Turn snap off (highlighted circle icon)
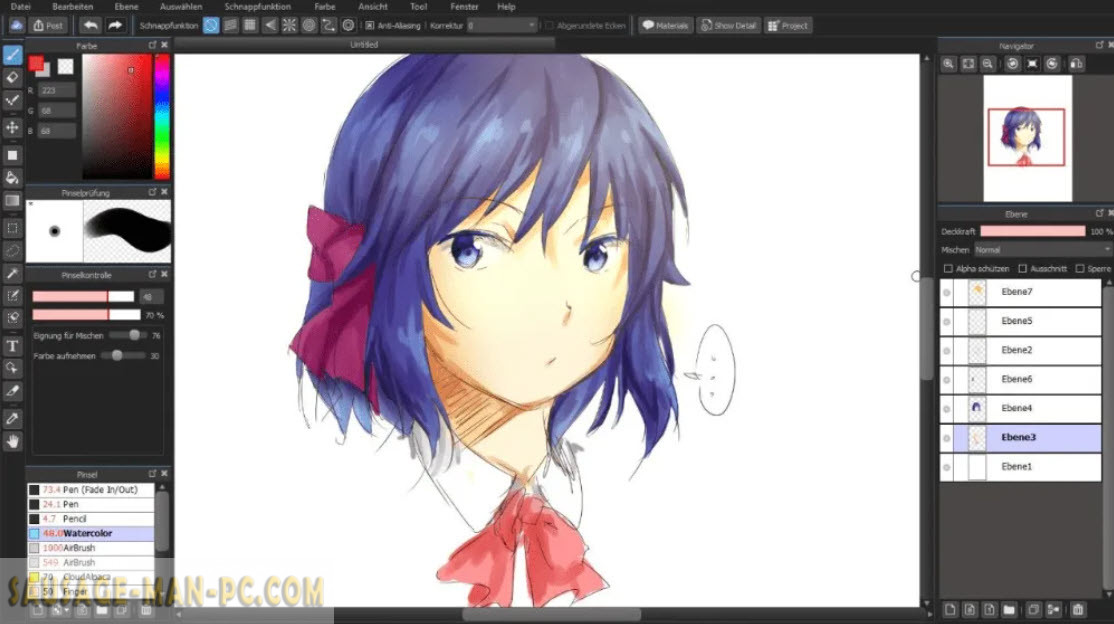Viewport: 1114px width, 624px height. tap(211, 26)
